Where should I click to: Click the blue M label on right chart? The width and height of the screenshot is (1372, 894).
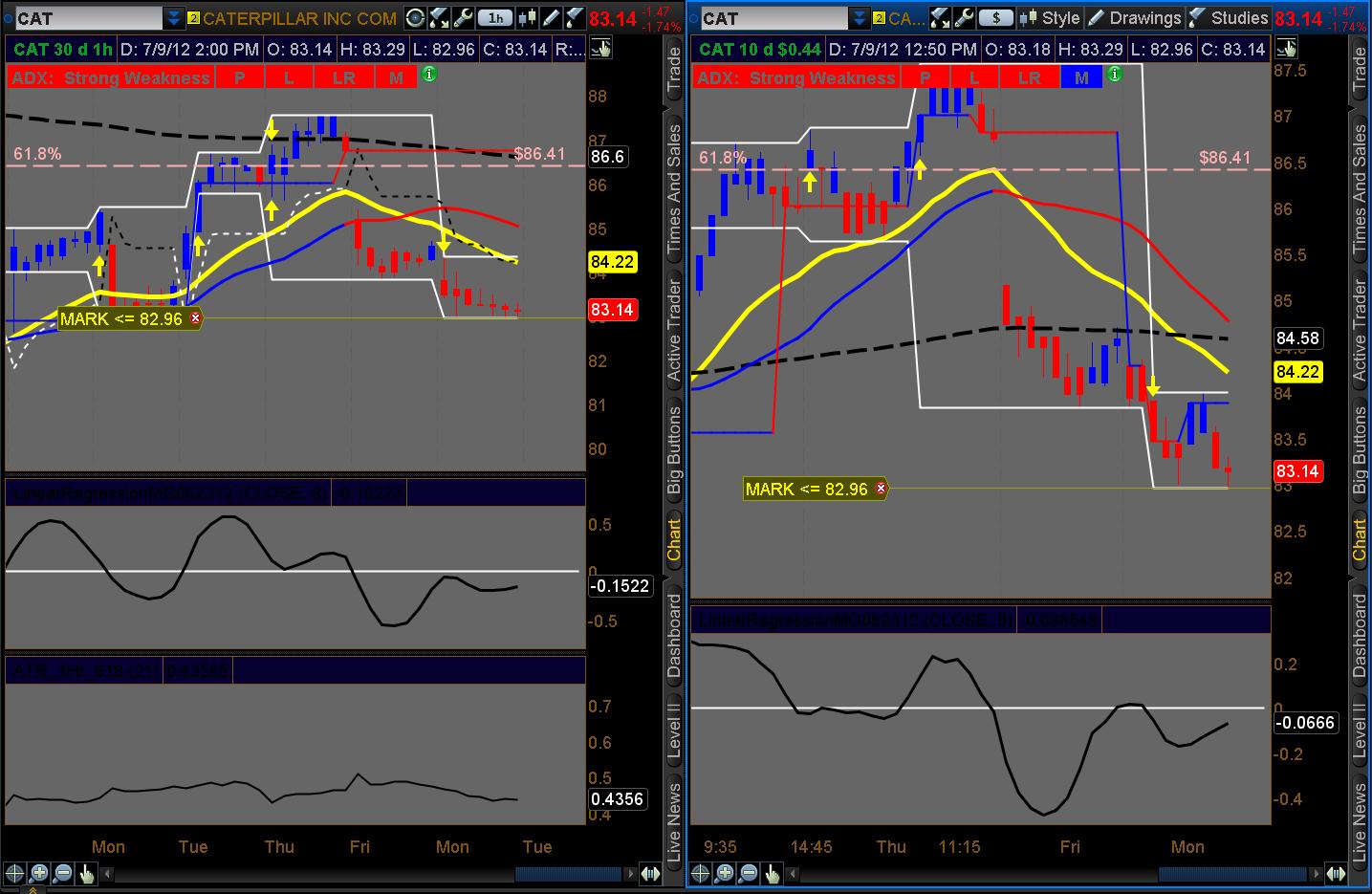tap(1081, 77)
